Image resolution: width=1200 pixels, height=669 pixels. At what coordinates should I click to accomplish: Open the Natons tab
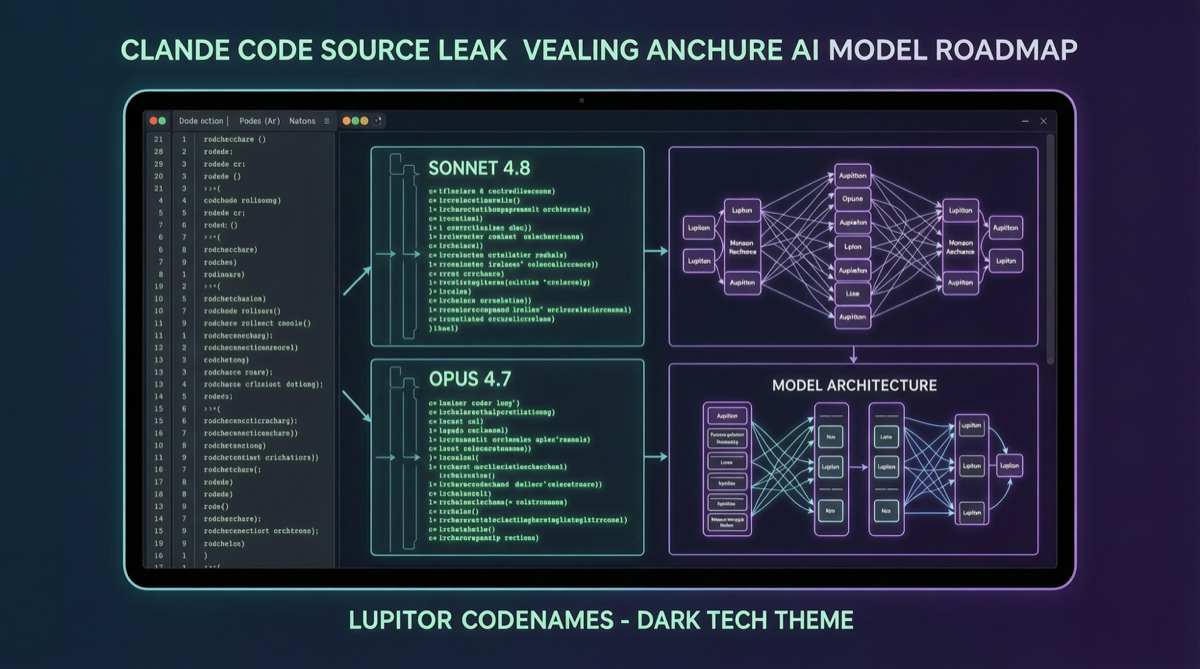pos(302,121)
